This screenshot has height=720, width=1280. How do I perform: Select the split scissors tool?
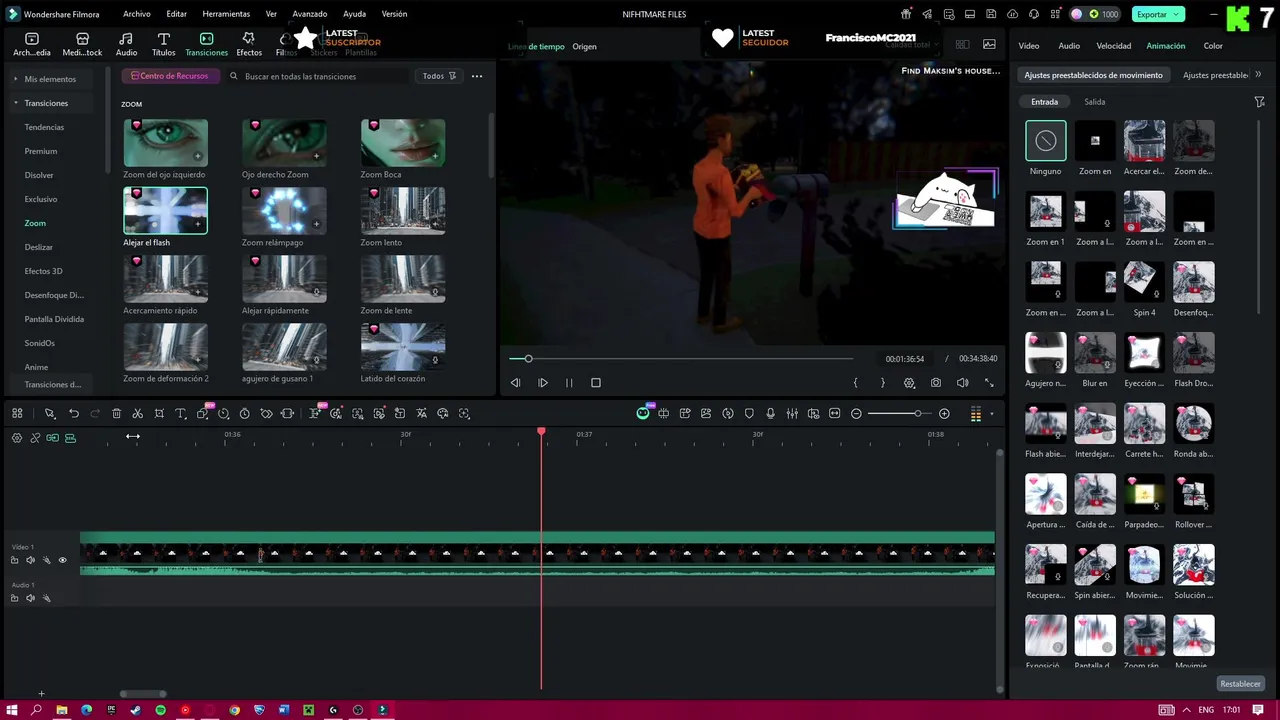click(138, 414)
